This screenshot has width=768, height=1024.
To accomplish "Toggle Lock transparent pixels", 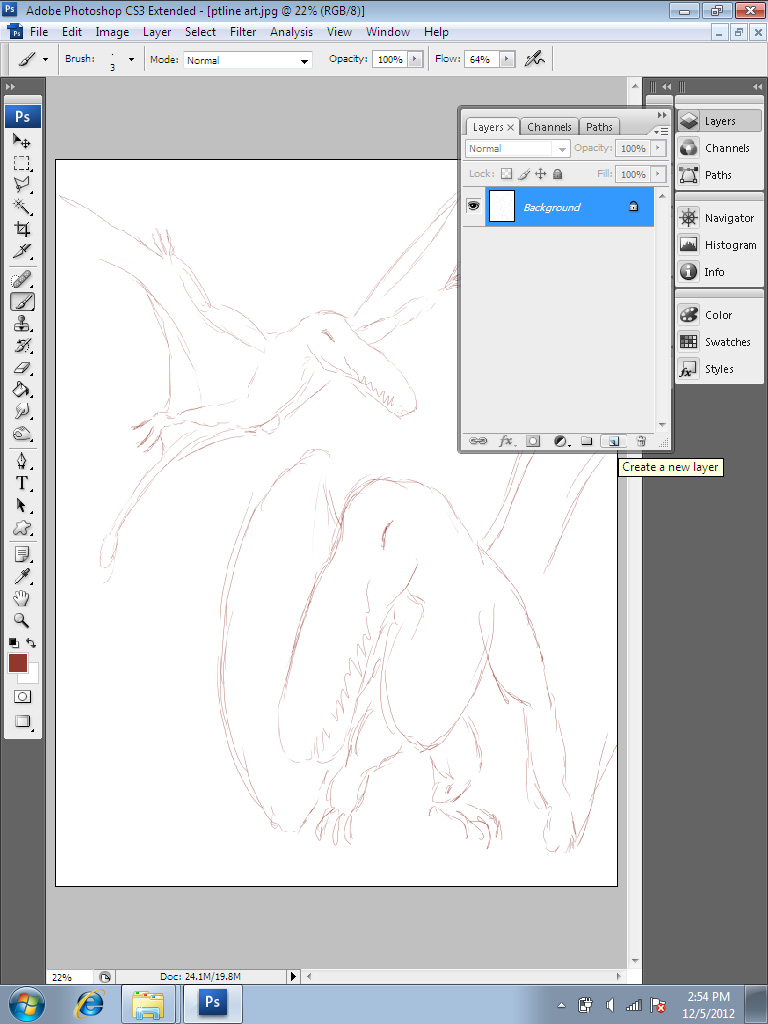I will (506, 174).
